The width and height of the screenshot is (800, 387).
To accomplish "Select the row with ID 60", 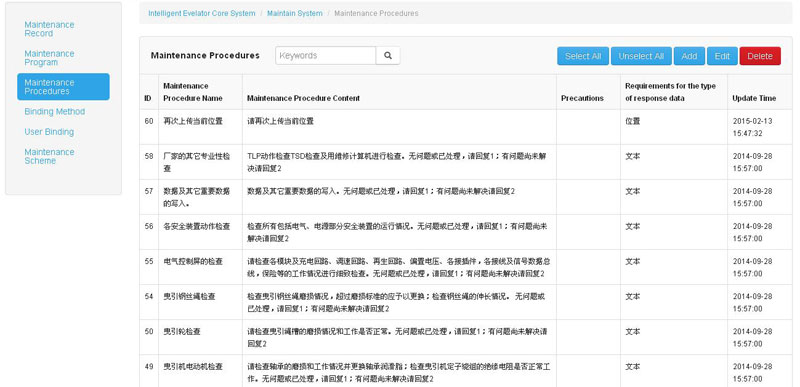I will [466, 127].
